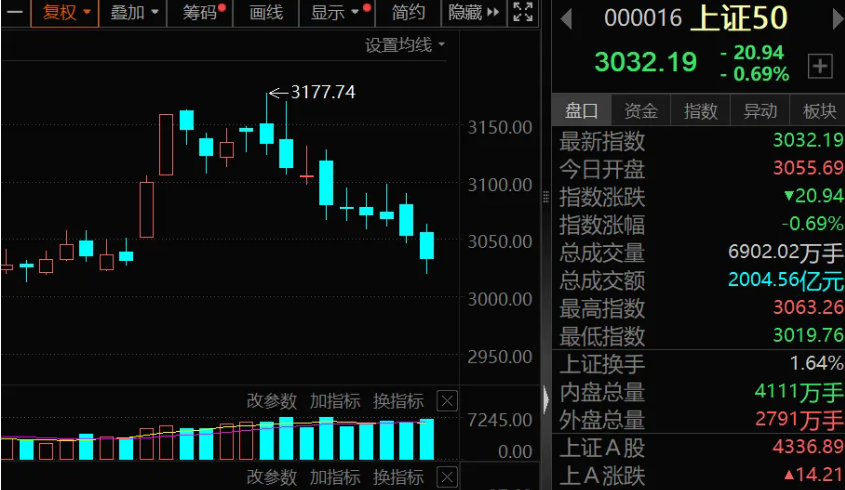Add 上证50 to watchlist with plus icon

(820, 66)
